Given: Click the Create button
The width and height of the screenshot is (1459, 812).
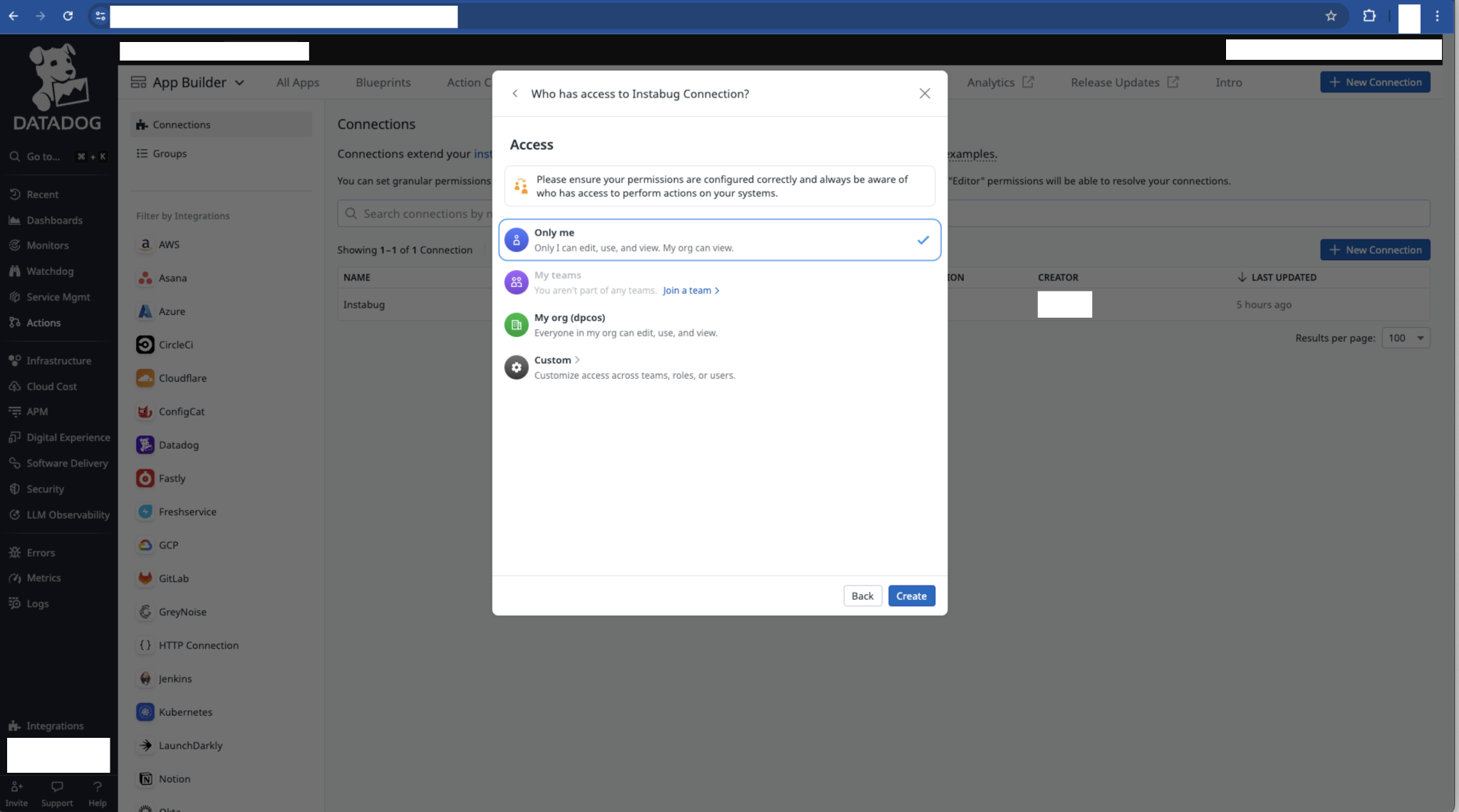Looking at the screenshot, I should click(x=911, y=596).
